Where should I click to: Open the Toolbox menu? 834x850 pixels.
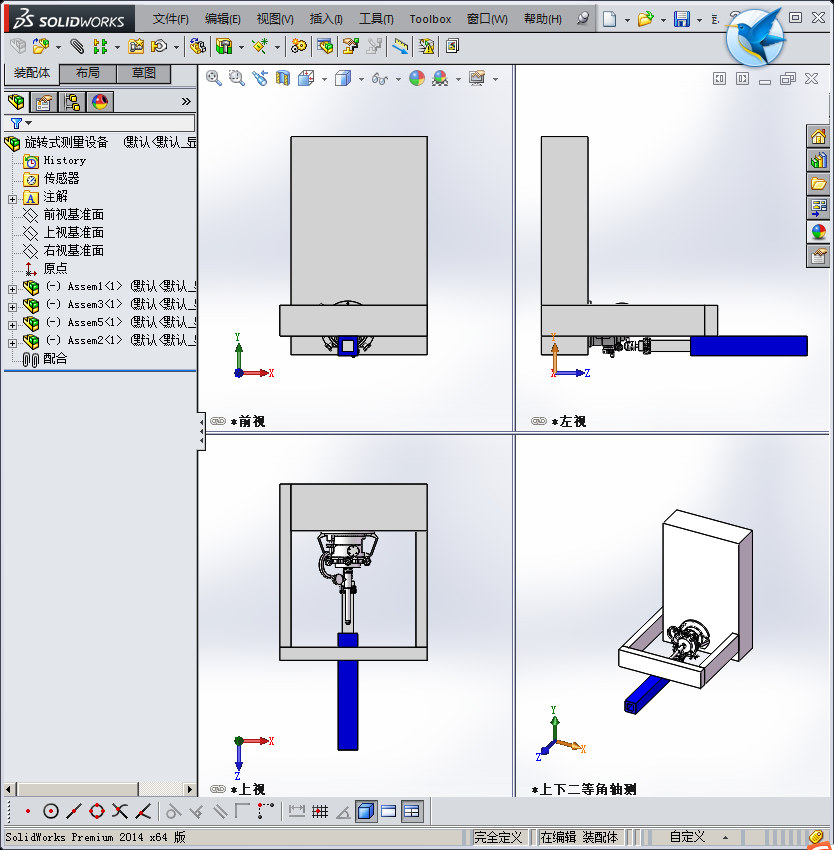(431, 19)
